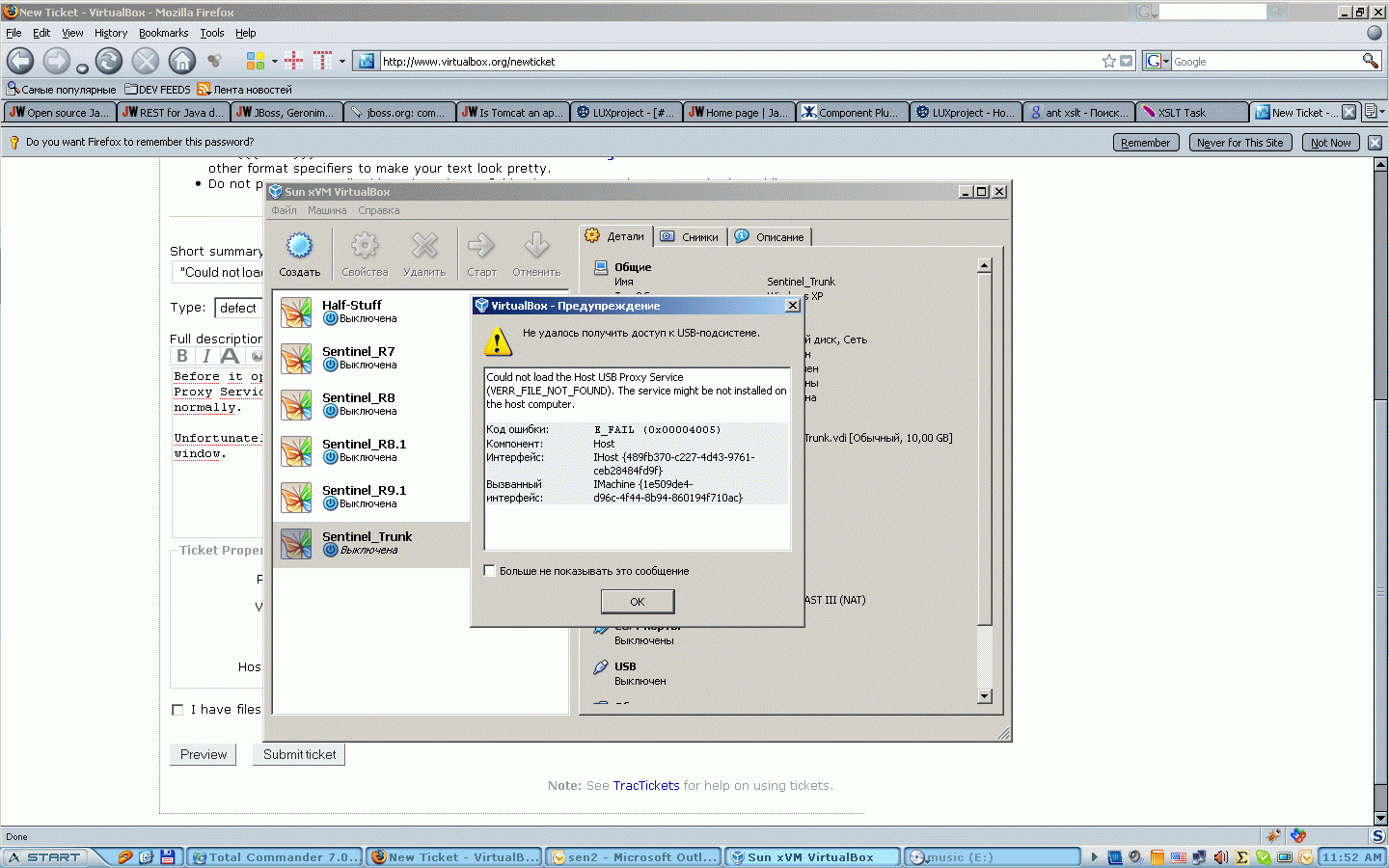The image size is (1389, 868).
Task: Click the Общие (General) section icon
Action: (601, 267)
